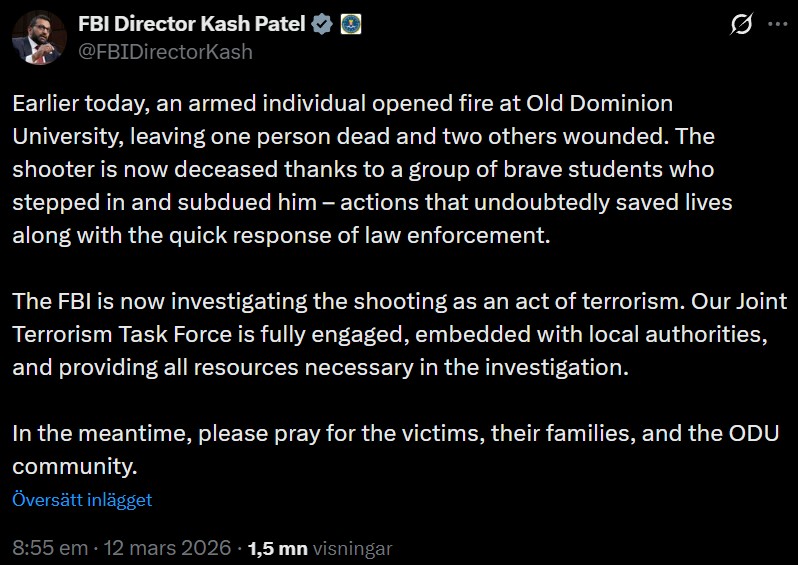Image resolution: width=798 pixels, height=565 pixels.
Task: Click the word community in the post
Action: click(x=73, y=466)
